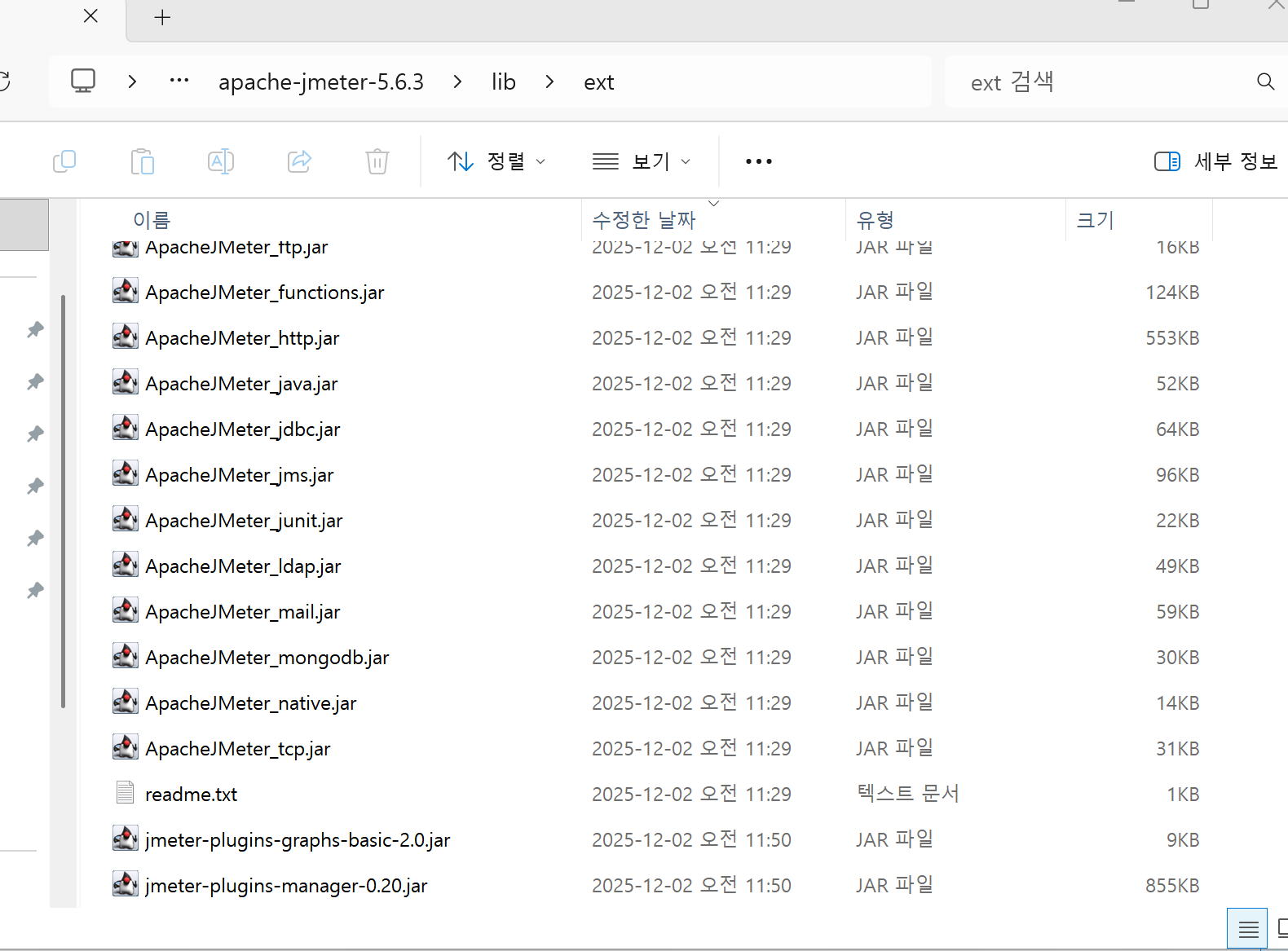Viewport: 1288px width, 951px height.
Task: Click the refresh icon left of the address bar
Action: [x=5, y=81]
